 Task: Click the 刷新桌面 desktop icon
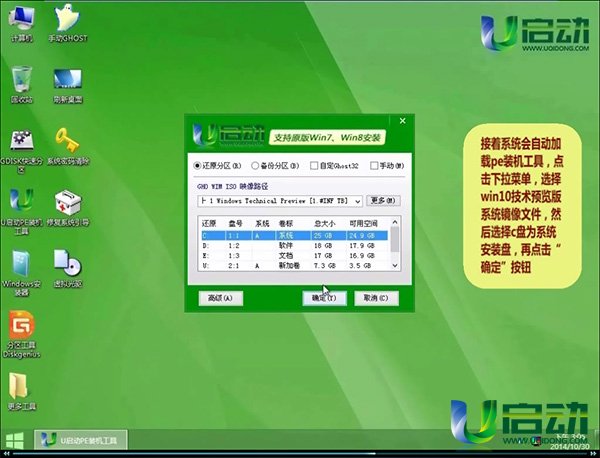[68, 86]
